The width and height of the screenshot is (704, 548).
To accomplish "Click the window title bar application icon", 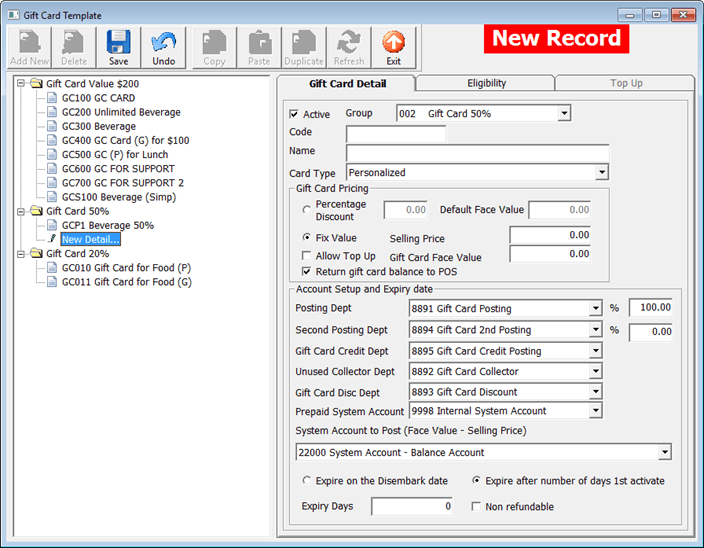I will tap(13, 15).
